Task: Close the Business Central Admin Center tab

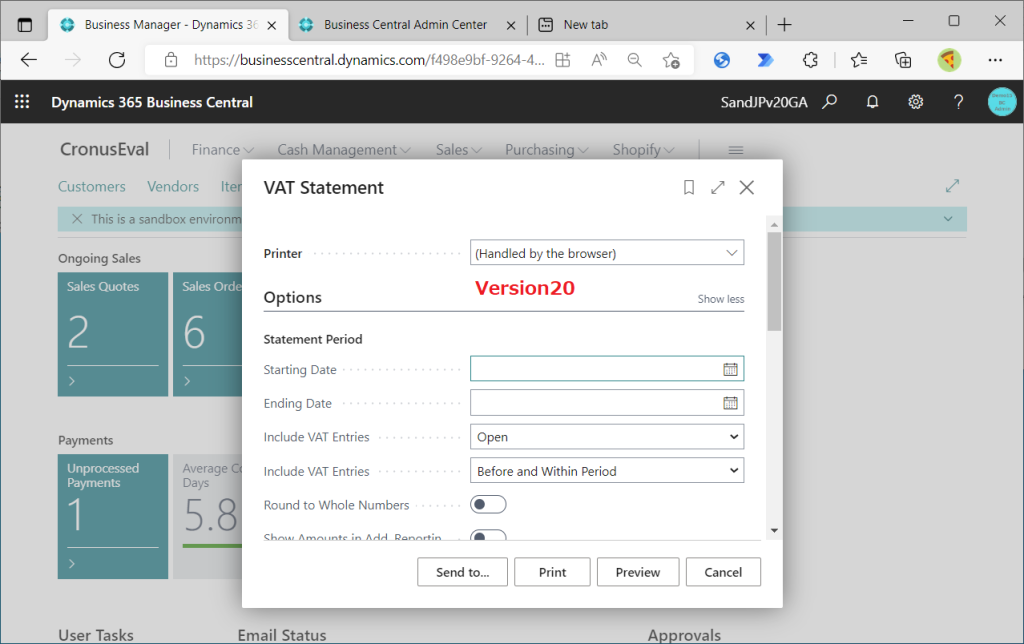Action: [x=511, y=25]
